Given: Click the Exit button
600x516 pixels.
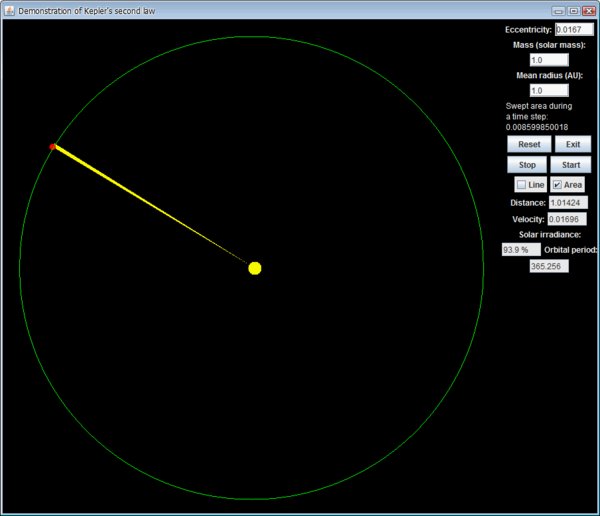Looking at the screenshot, I should 573,144.
